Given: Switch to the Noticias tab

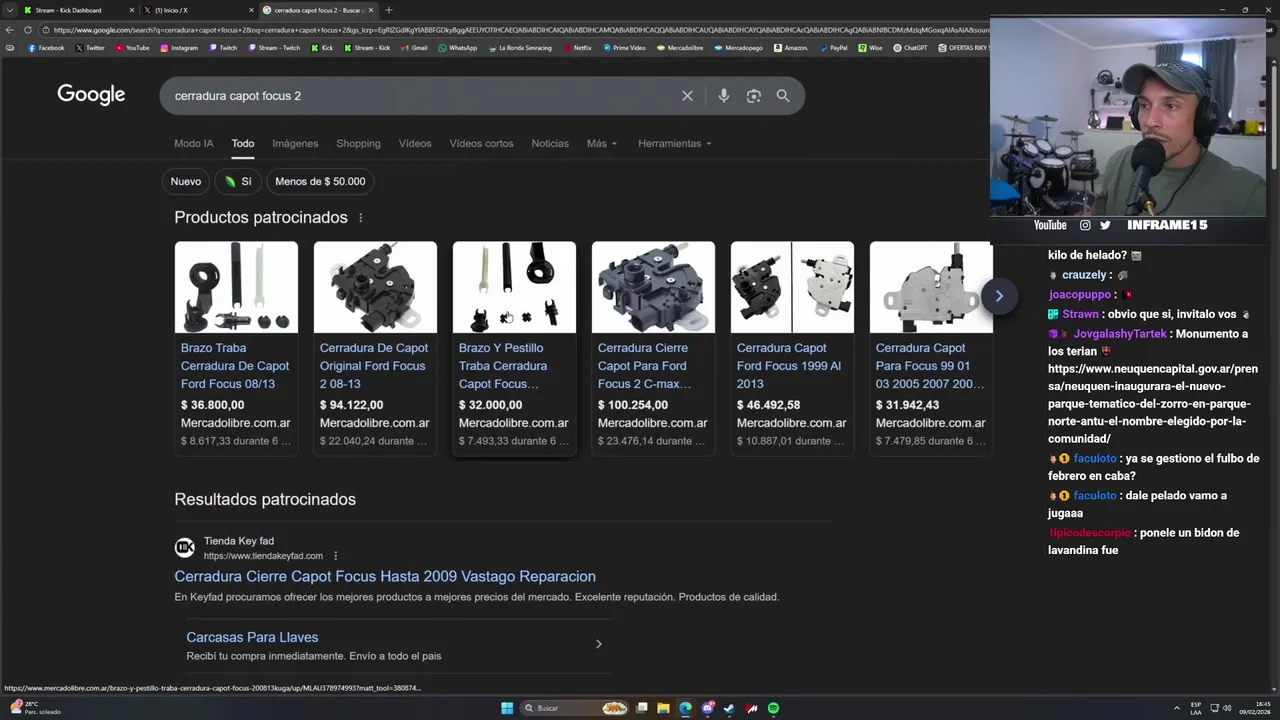Looking at the screenshot, I should tap(550, 143).
